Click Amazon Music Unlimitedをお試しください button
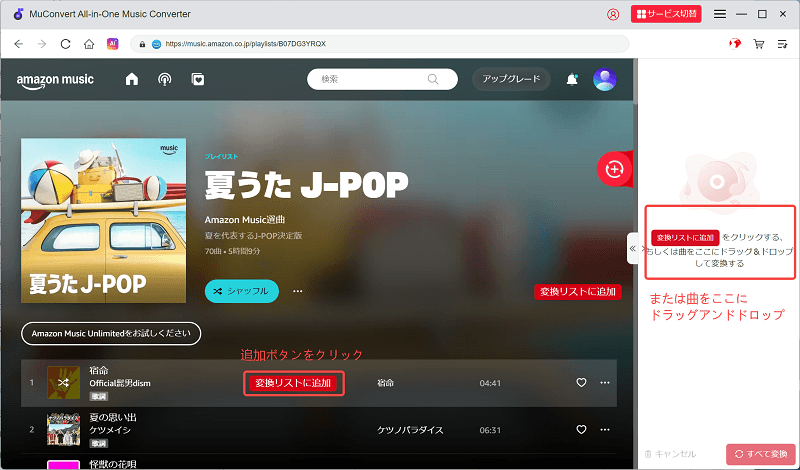800x470 pixels. tap(111, 334)
